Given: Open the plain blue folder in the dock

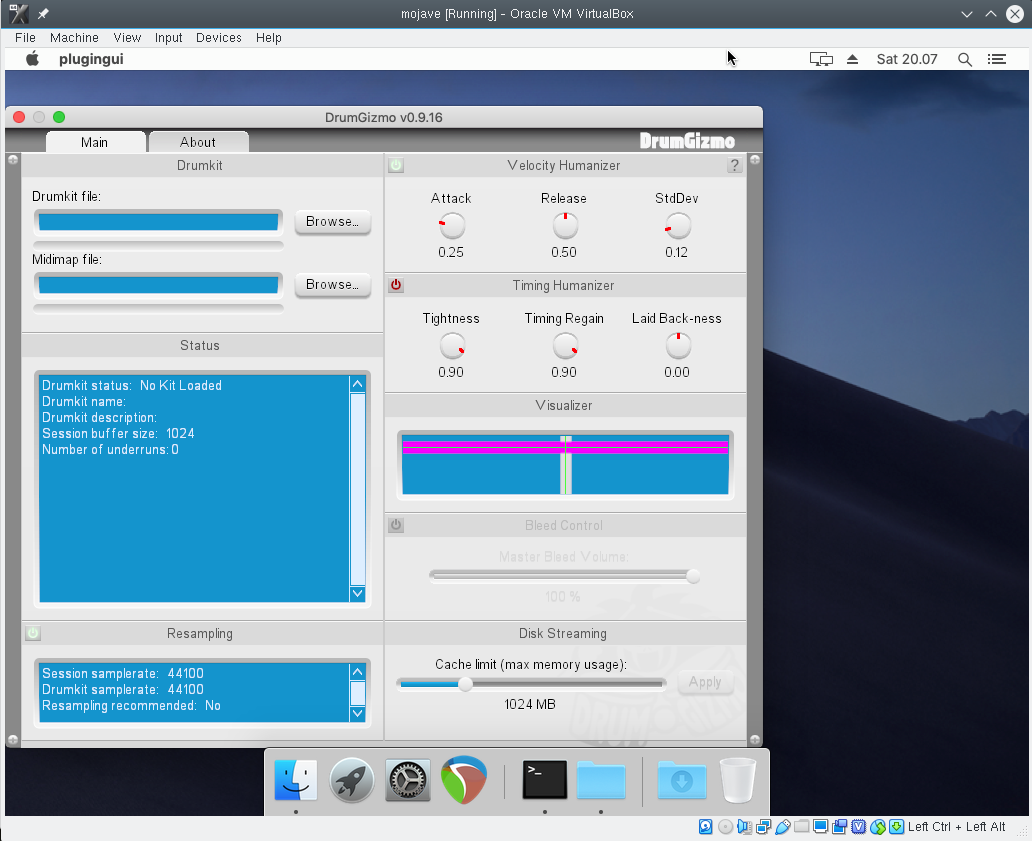Looking at the screenshot, I should 601,780.
